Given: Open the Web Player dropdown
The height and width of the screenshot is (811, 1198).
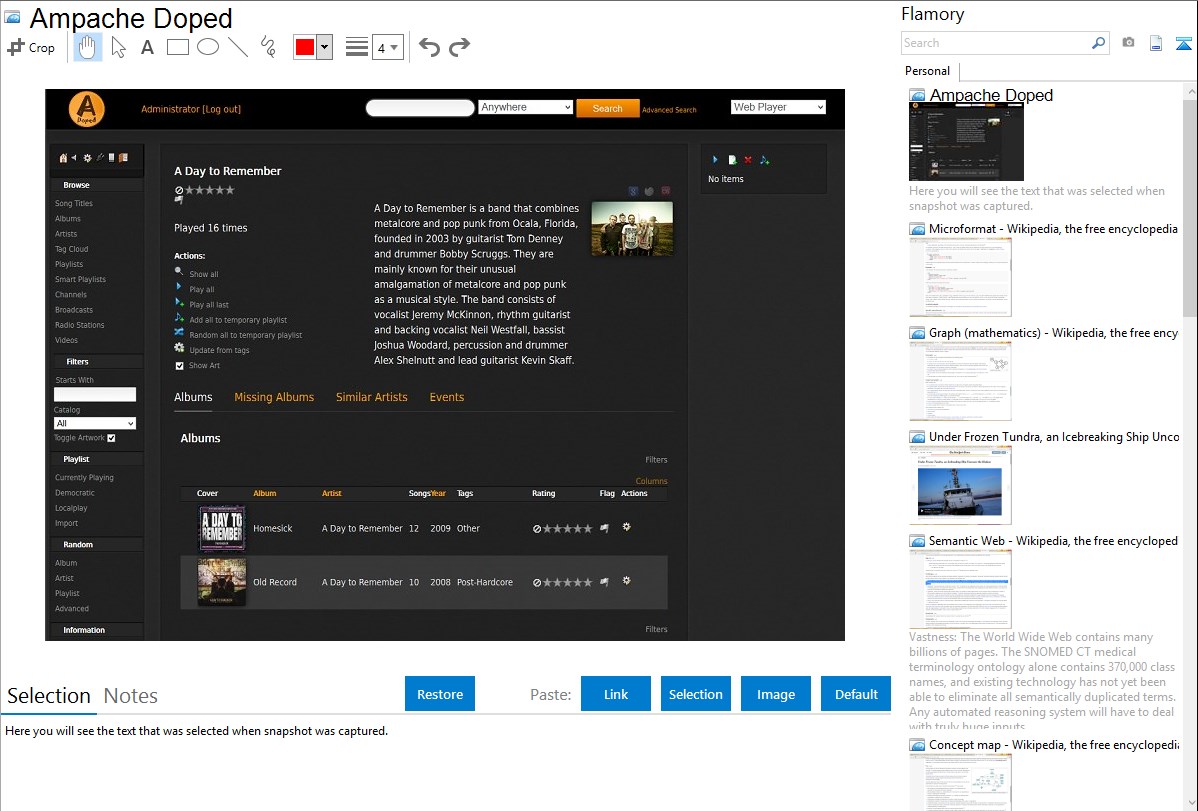Looking at the screenshot, I should pos(778,107).
